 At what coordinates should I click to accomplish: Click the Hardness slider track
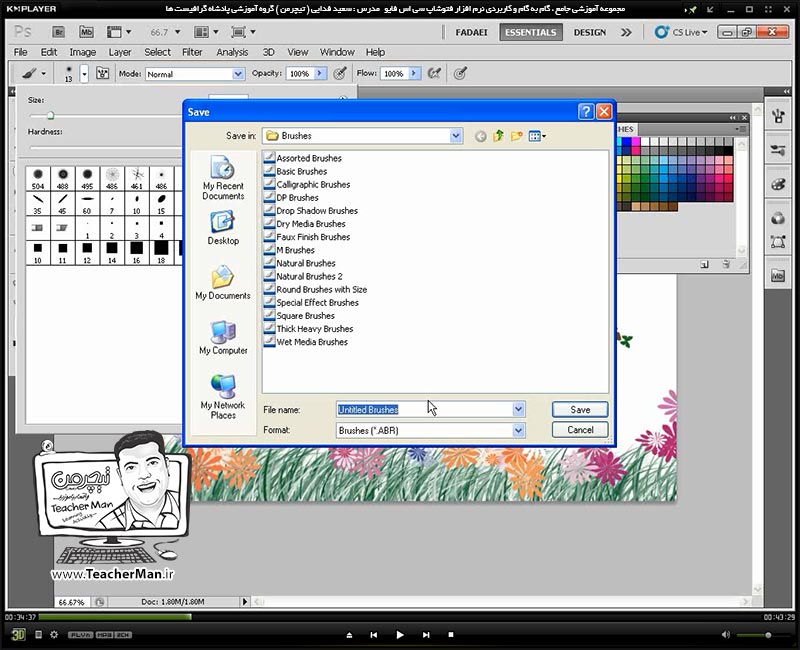pyautogui.click(x=105, y=148)
